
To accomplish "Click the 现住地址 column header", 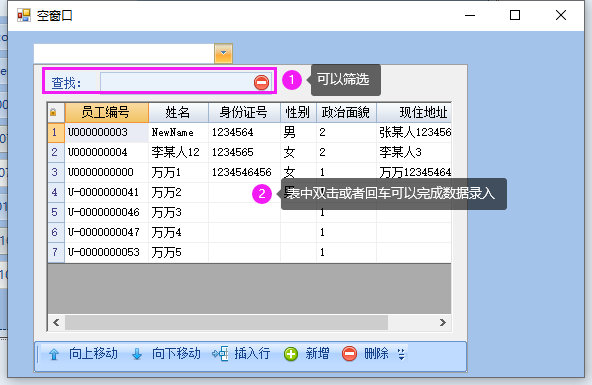I will [414, 112].
